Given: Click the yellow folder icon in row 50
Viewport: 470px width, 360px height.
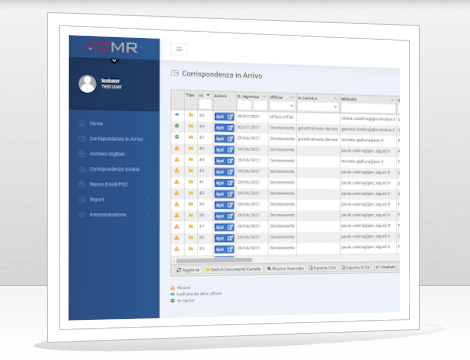Looking at the screenshot, I should click(x=191, y=115).
